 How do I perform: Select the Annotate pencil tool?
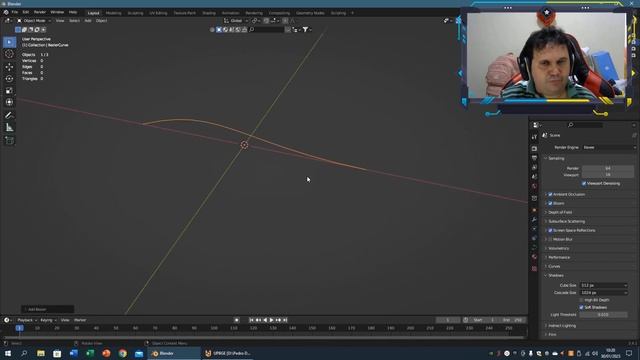pos(9,116)
